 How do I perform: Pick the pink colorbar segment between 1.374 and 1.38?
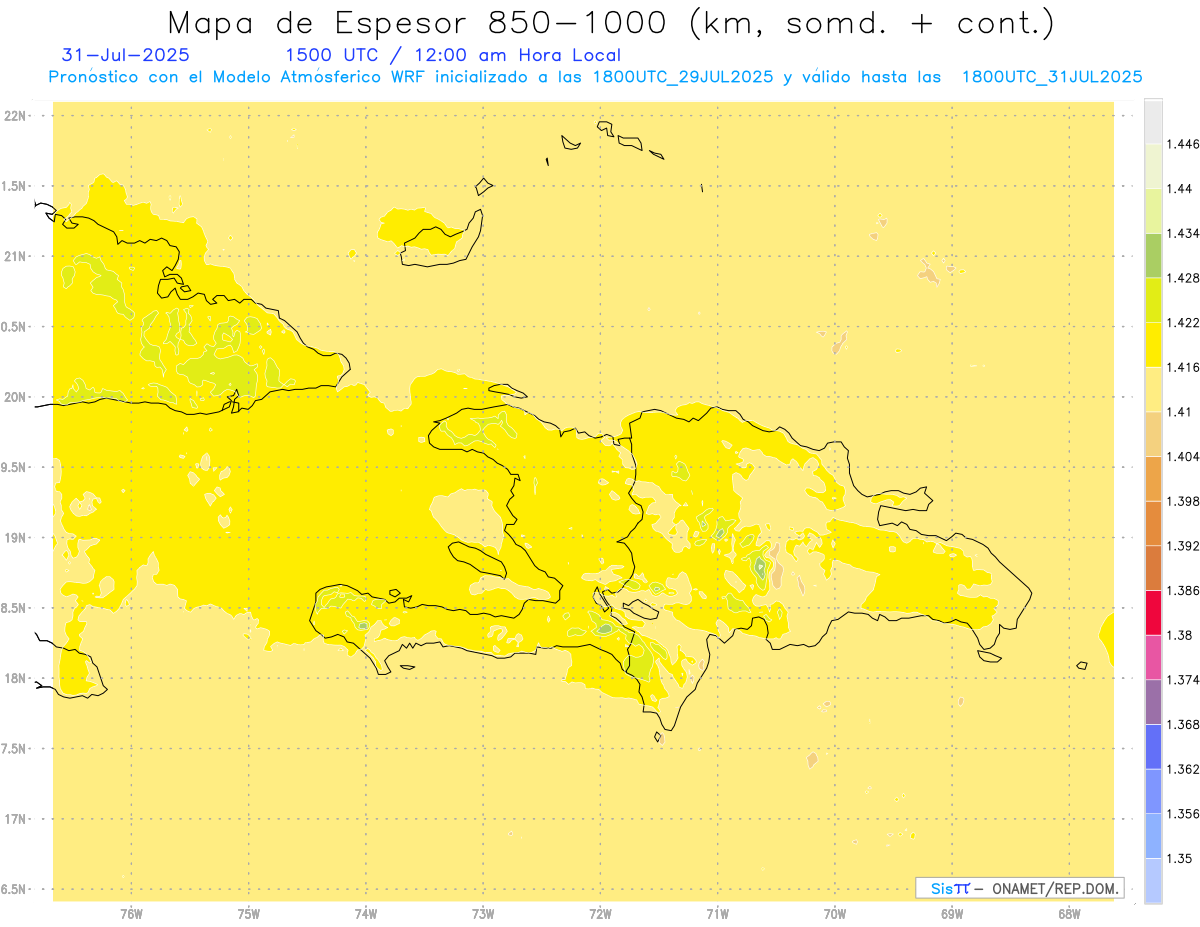1153,657
